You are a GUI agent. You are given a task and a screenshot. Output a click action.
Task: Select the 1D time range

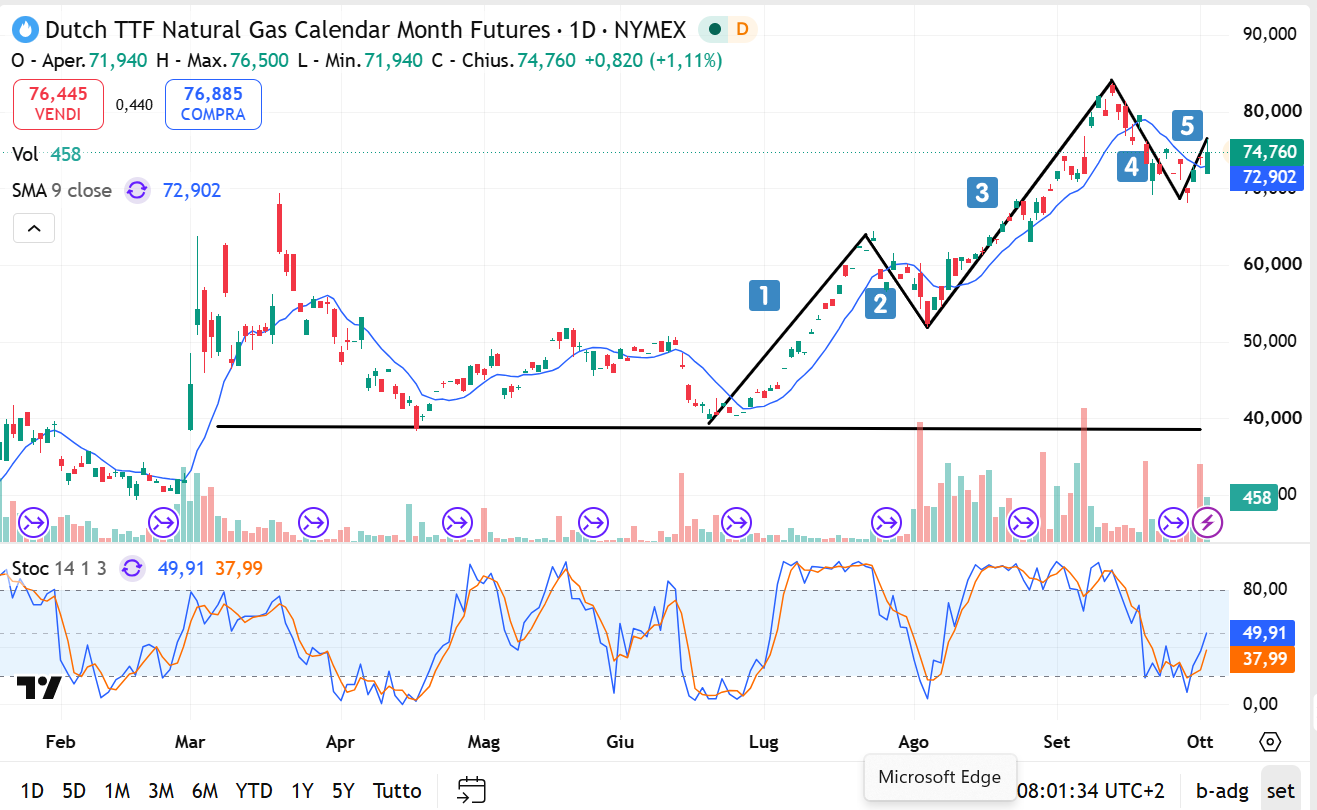tap(32, 791)
